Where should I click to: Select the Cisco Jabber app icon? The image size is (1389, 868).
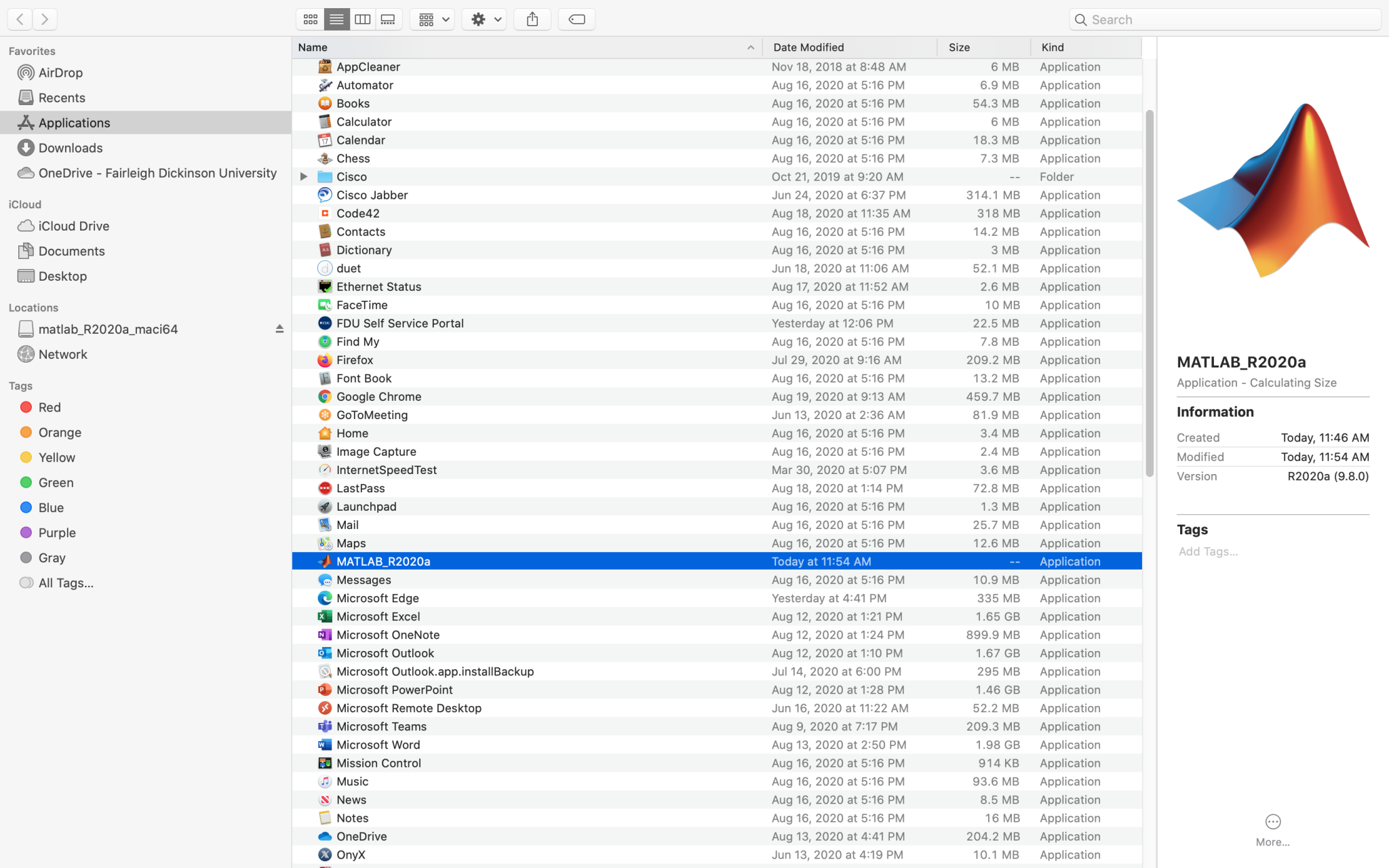coord(325,195)
